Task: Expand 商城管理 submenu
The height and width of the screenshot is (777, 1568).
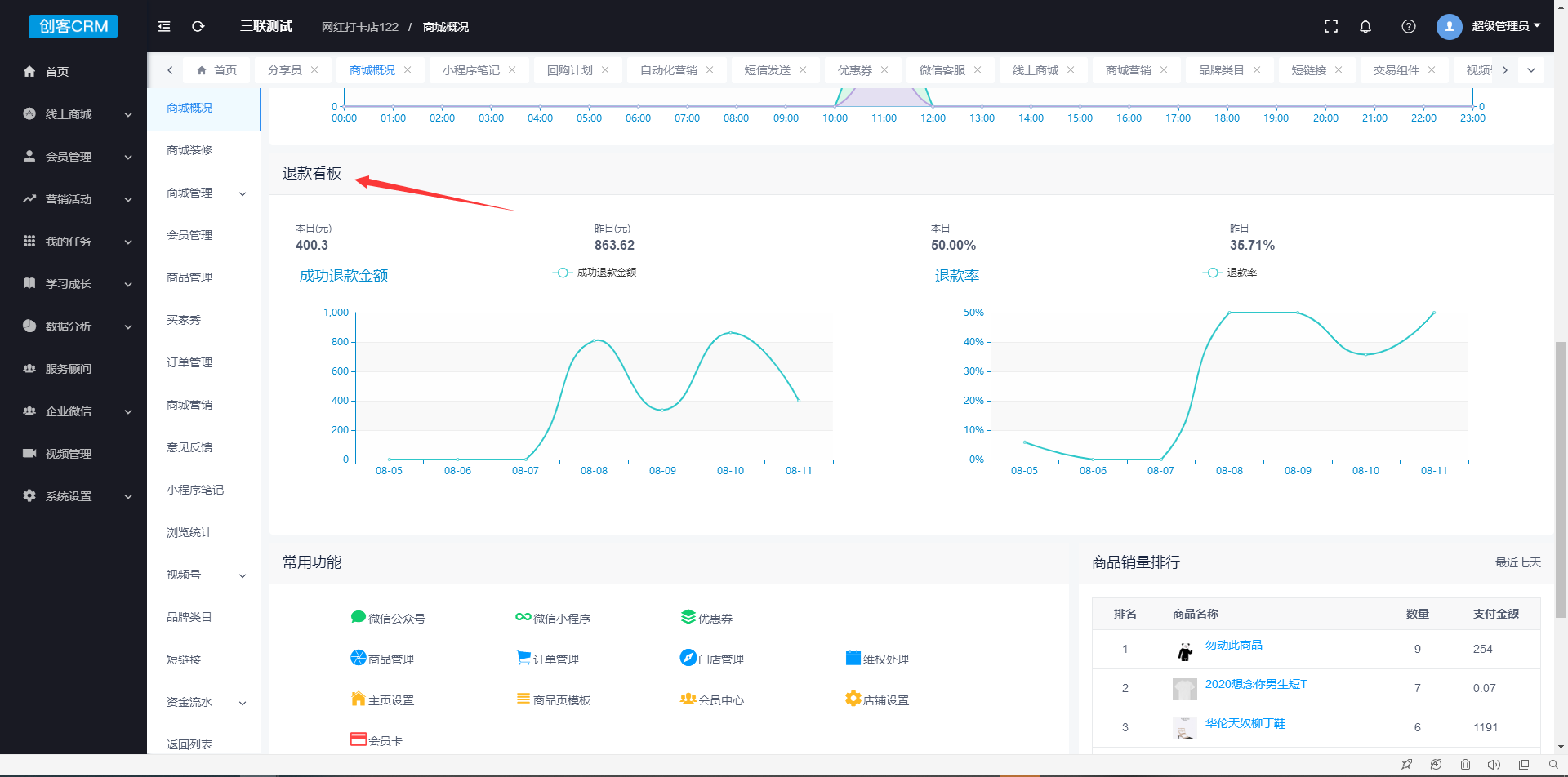Action: click(204, 193)
